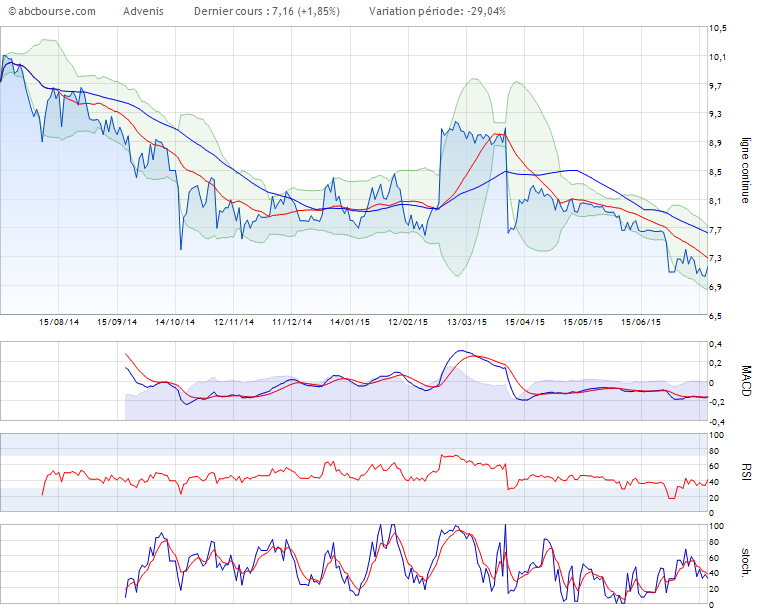Click the ligne continue chart label
The width and height of the screenshot is (760, 610).
tap(745, 171)
